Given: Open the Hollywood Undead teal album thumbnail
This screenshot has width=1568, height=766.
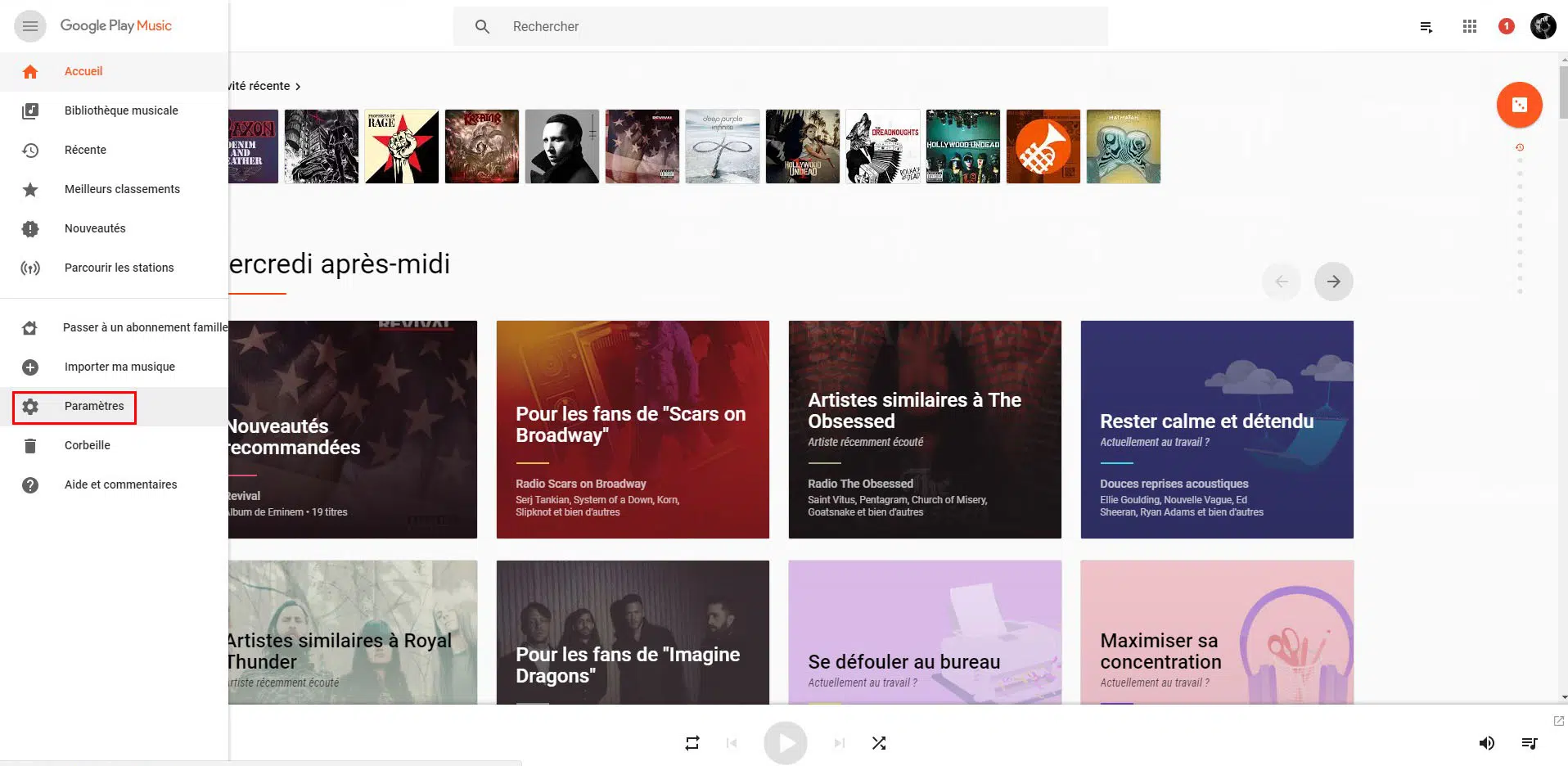Looking at the screenshot, I should click(x=963, y=146).
